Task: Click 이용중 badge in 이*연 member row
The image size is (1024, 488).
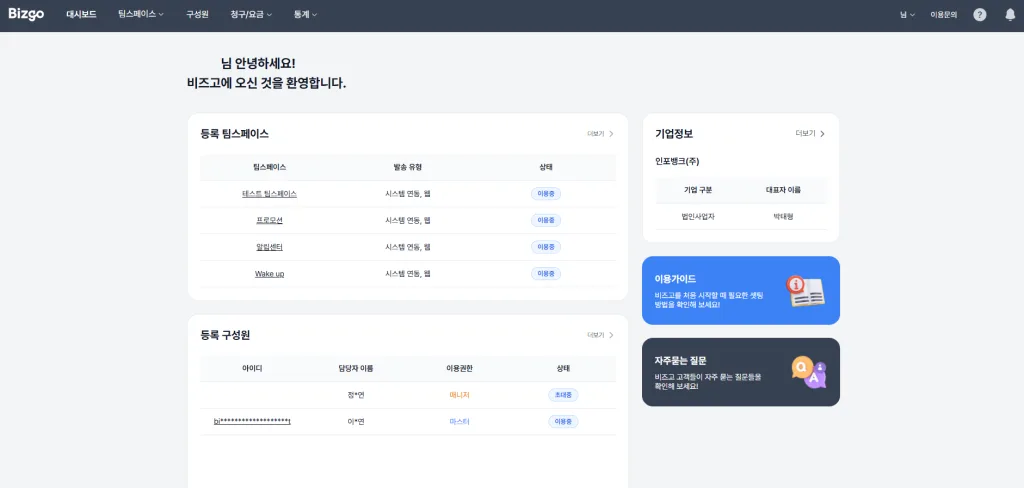Action: 562,421
